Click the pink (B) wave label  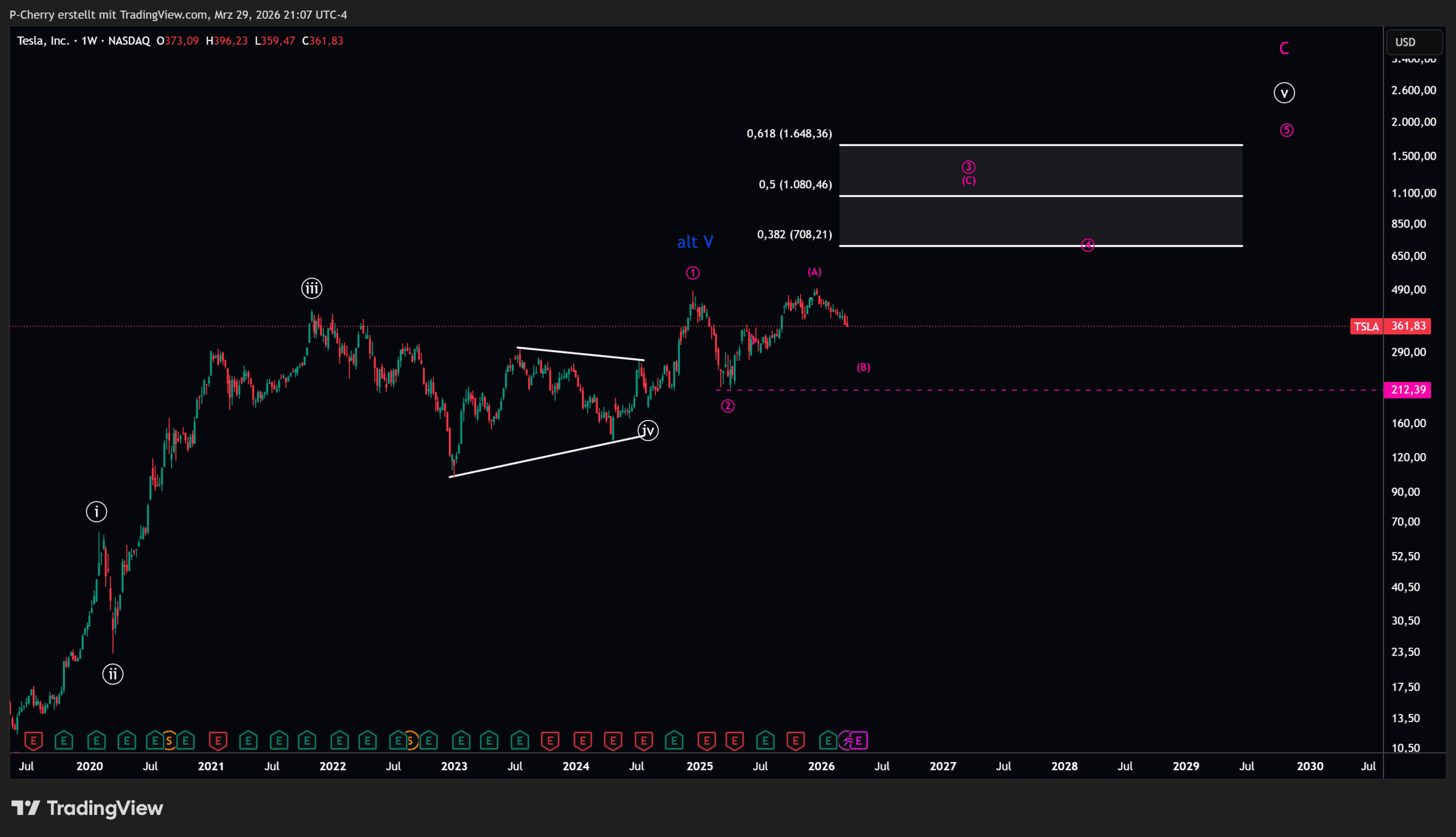pos(863,367)
